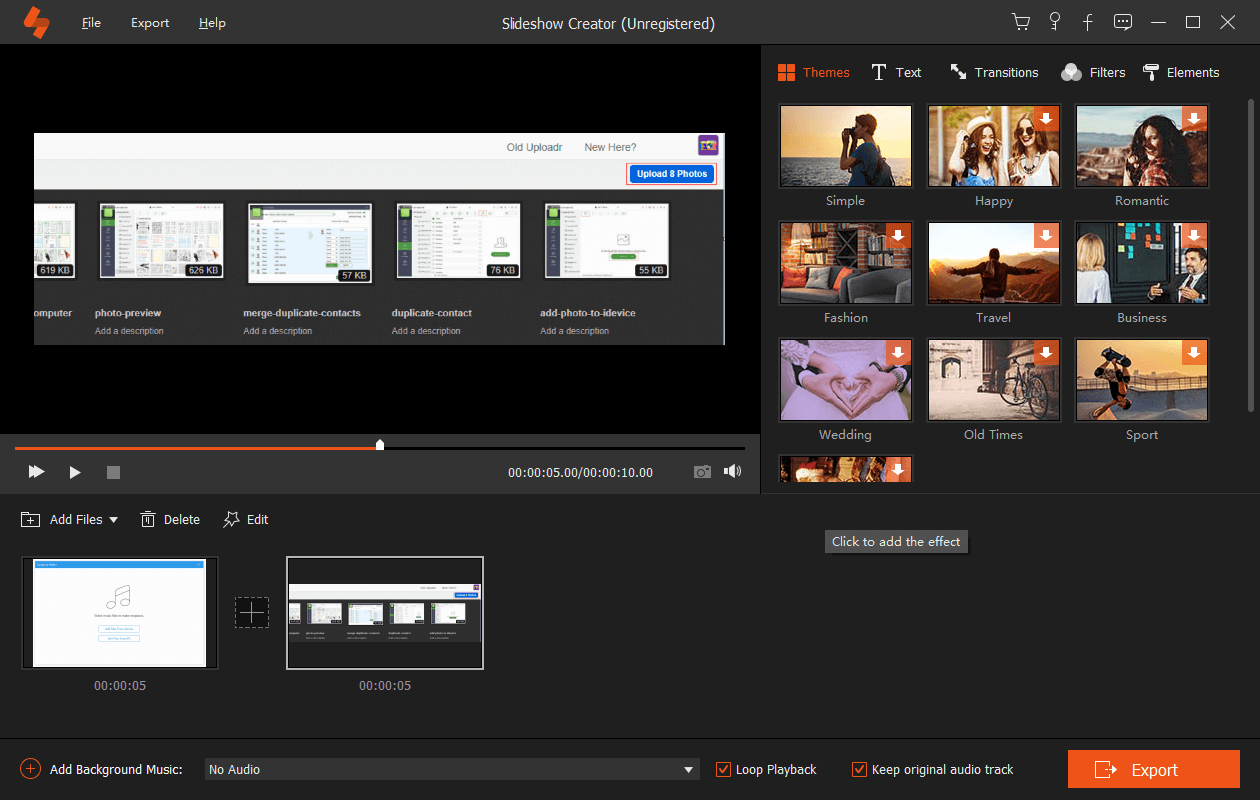This screenshot has width=1260, height=800.
Task: Expand the Add Files dropdown arrow
Action: click(x=113, y=520)
